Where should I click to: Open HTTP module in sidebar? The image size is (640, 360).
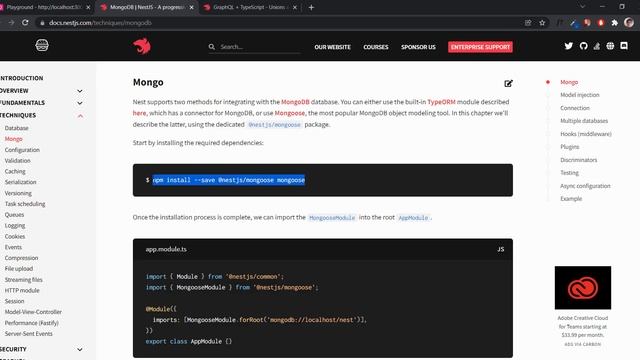(x=22, y=290)
